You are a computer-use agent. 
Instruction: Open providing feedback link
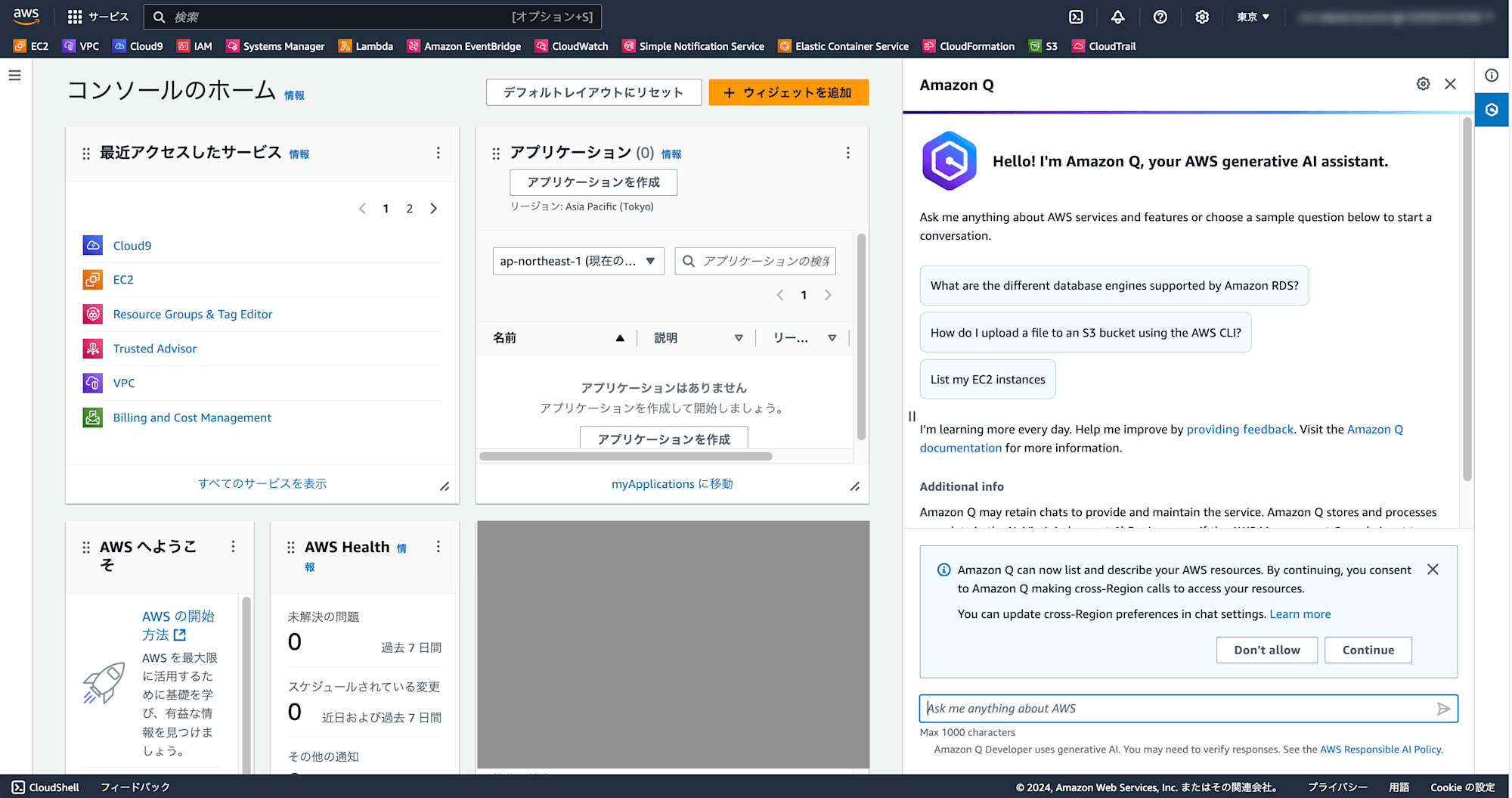coord(1240,430)
